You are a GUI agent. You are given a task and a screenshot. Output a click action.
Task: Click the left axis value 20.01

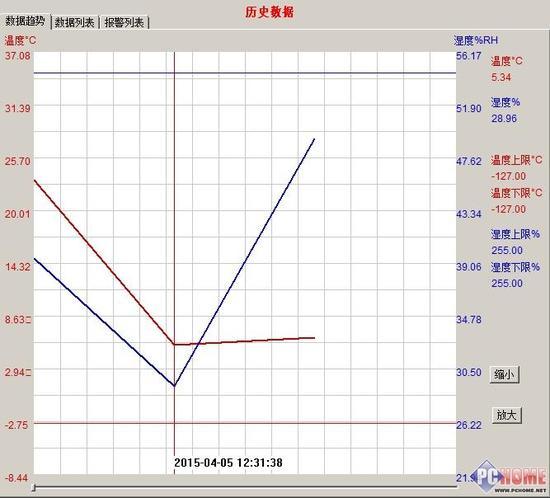click(18, 214)
